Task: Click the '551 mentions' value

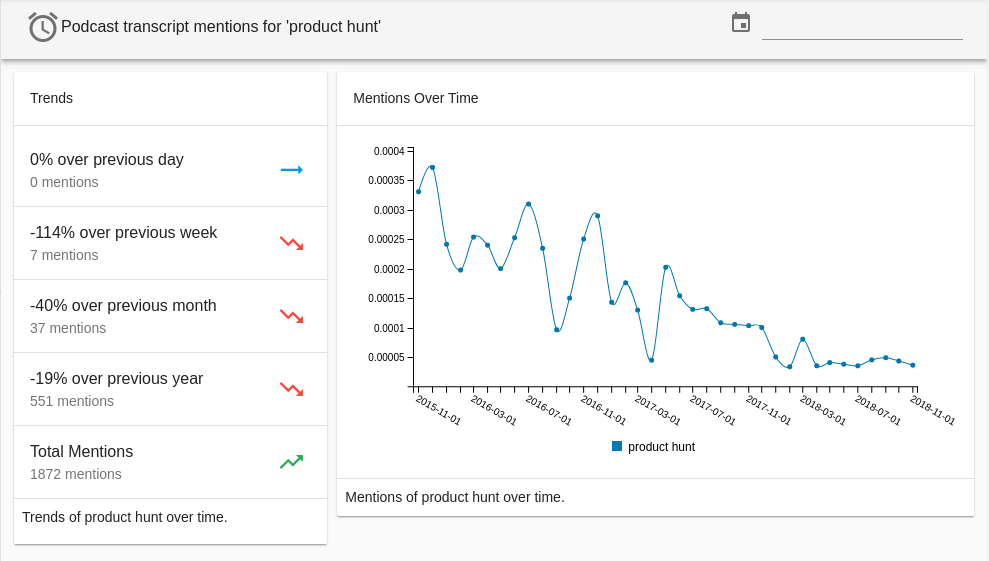Action: pos(72,401)
